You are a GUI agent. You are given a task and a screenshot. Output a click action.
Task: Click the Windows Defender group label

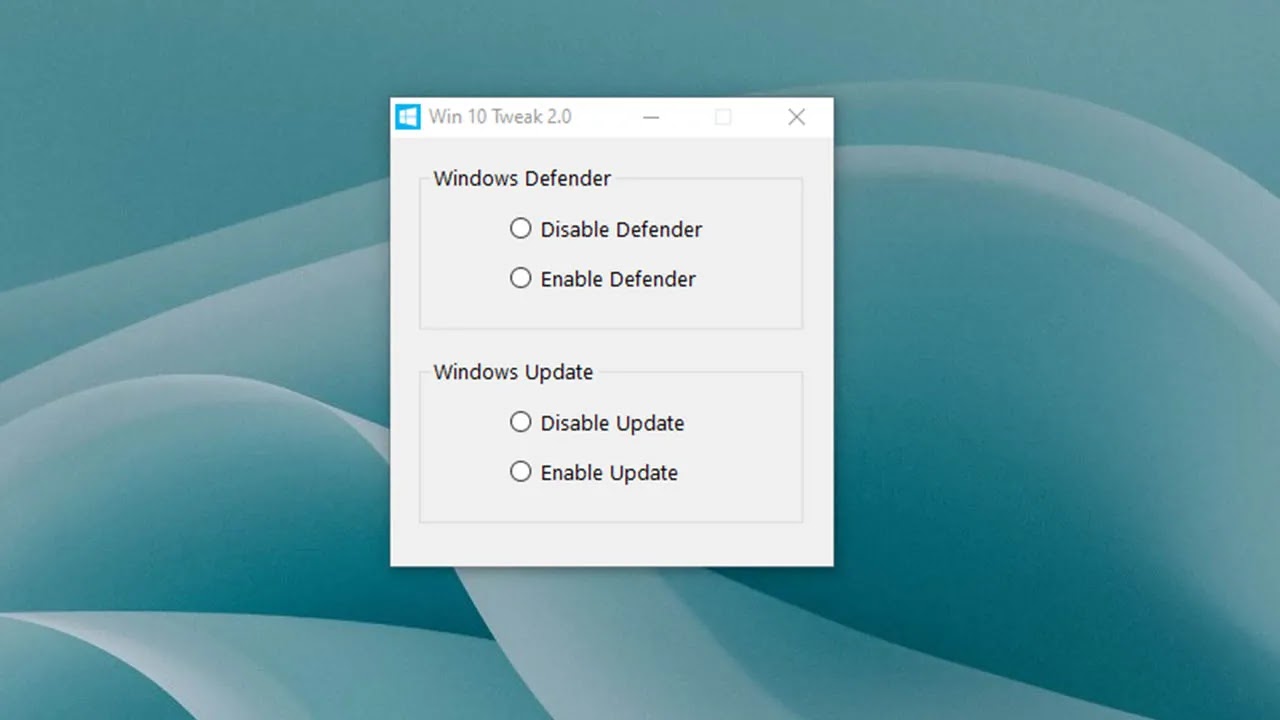pyautogui.click(x=522, y=179)
